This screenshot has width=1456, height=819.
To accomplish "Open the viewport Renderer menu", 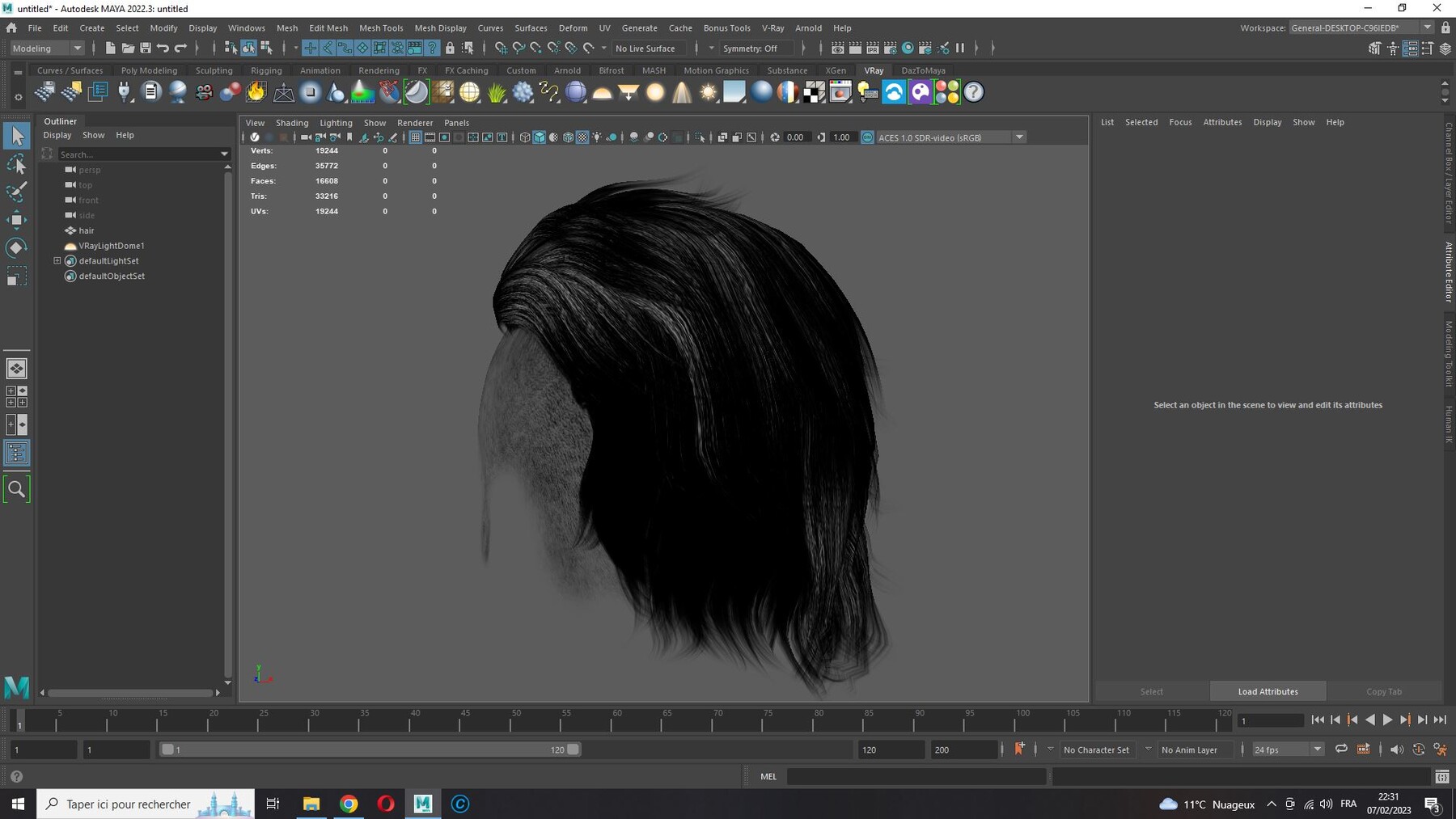I will [x=415, y=123].
